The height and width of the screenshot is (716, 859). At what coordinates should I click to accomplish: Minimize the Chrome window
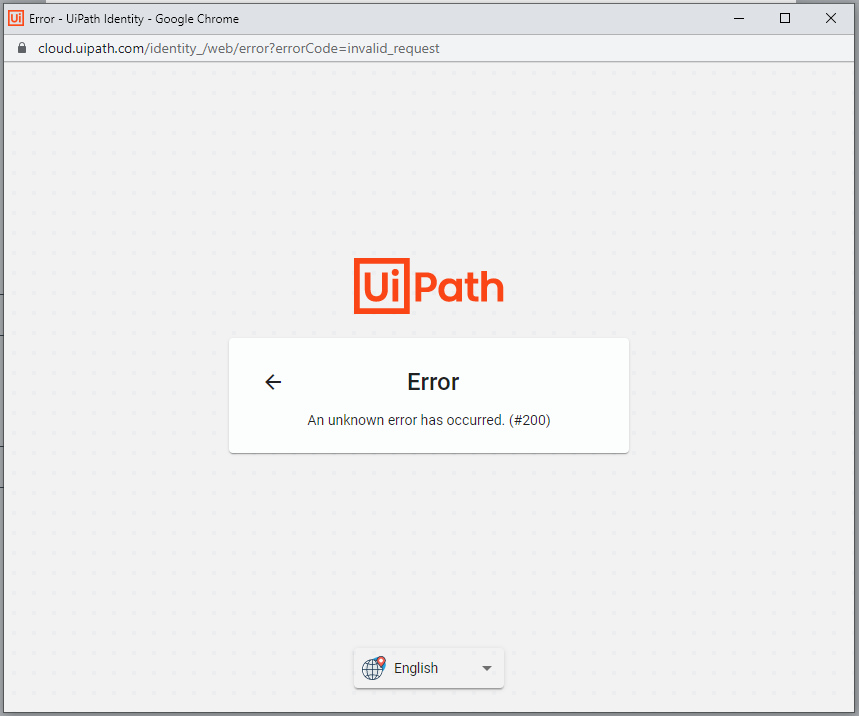coord(738,18)
